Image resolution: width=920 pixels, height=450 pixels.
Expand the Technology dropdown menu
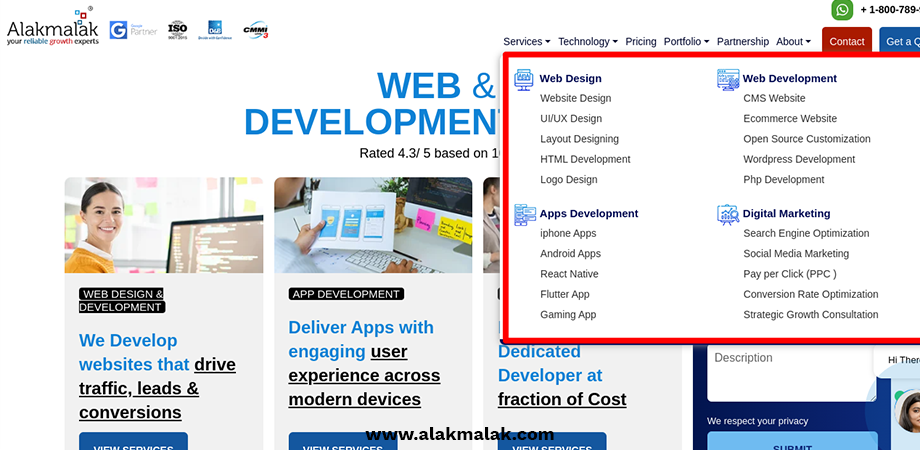pos(587,42)
